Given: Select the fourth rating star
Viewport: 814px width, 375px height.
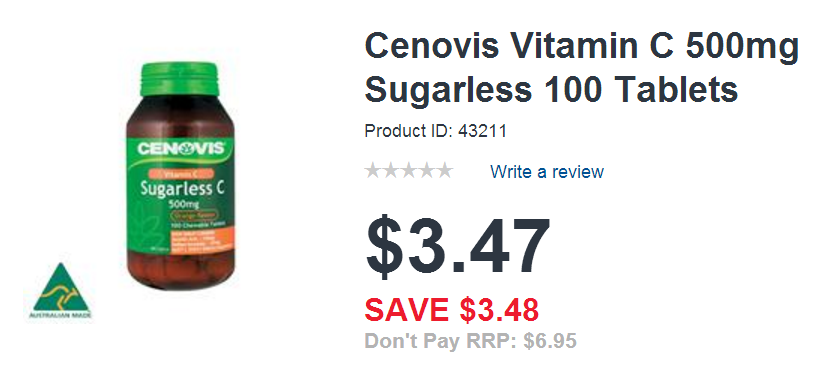Looking at the screenshot, I should (x=426, y=171).
